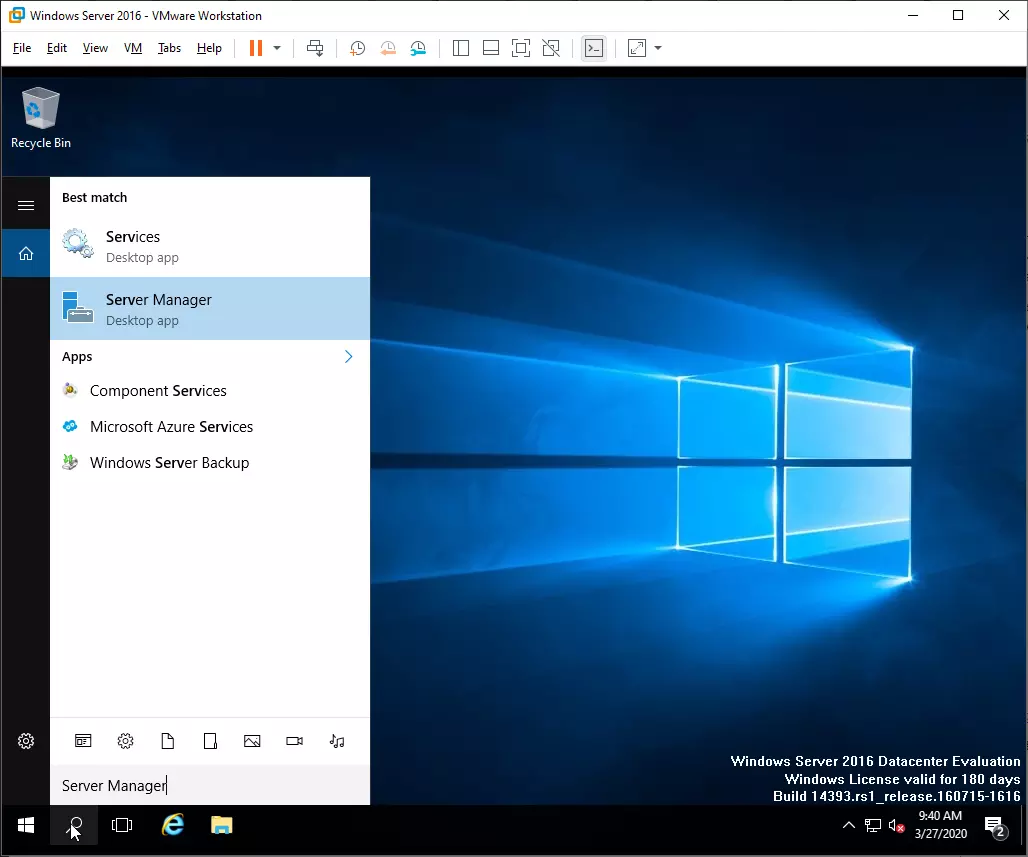Open the Services desktop app result
Image resolution: width=1028 pixels, height=857 pixels.
(210, 246)
